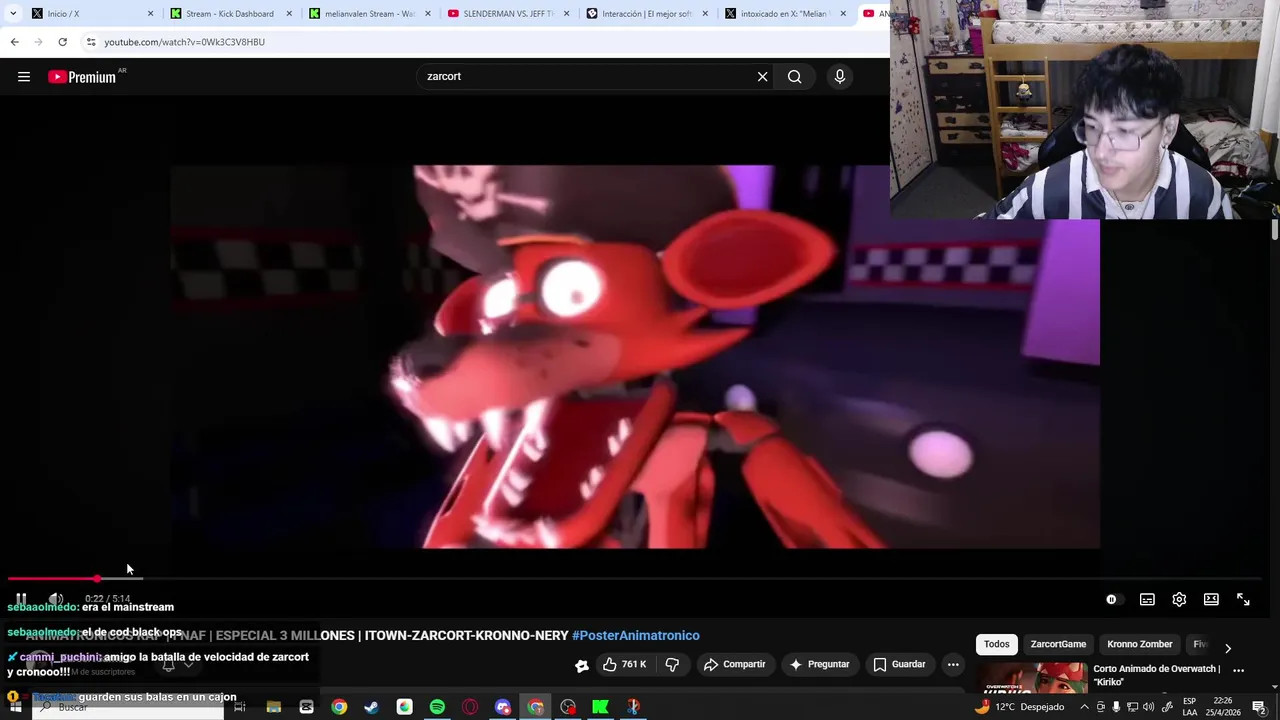Viewport: 1280px width, 720px height.
Task: Open options for Corto Animado de Overwatch
Action: (1238, 670)
